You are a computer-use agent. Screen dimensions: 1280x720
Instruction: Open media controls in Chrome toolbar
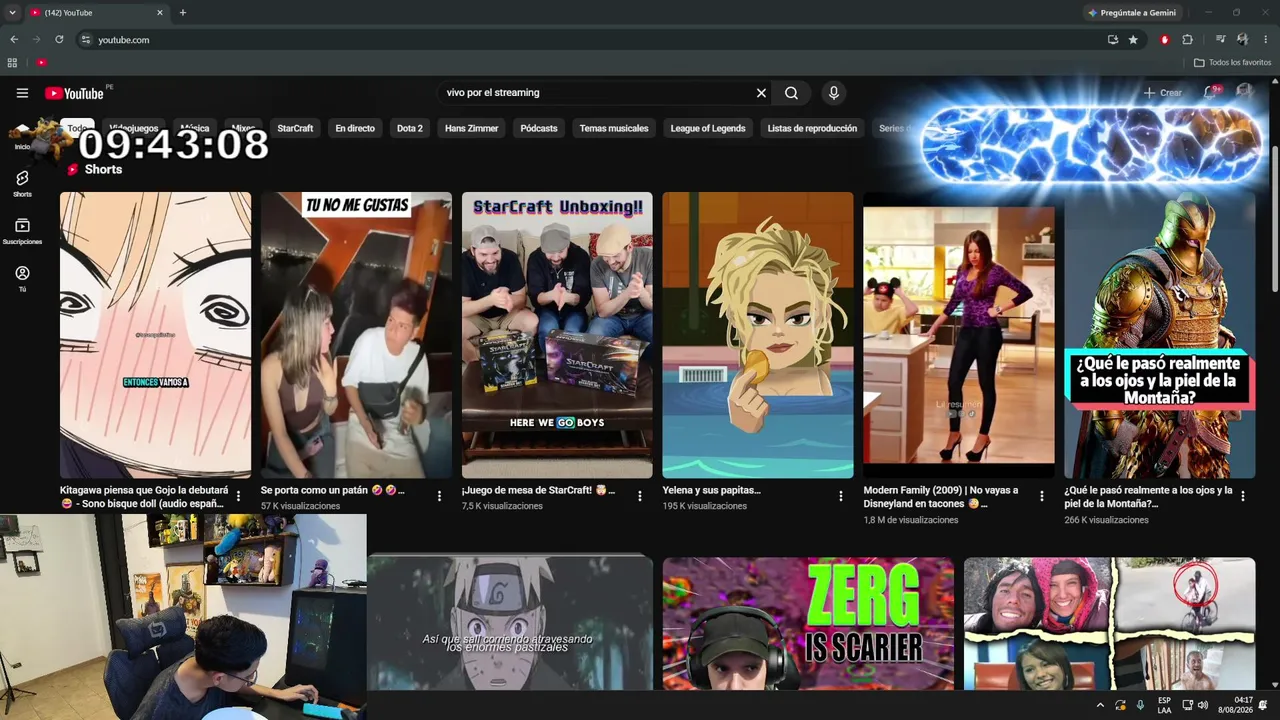click(x=1220, y=40)
